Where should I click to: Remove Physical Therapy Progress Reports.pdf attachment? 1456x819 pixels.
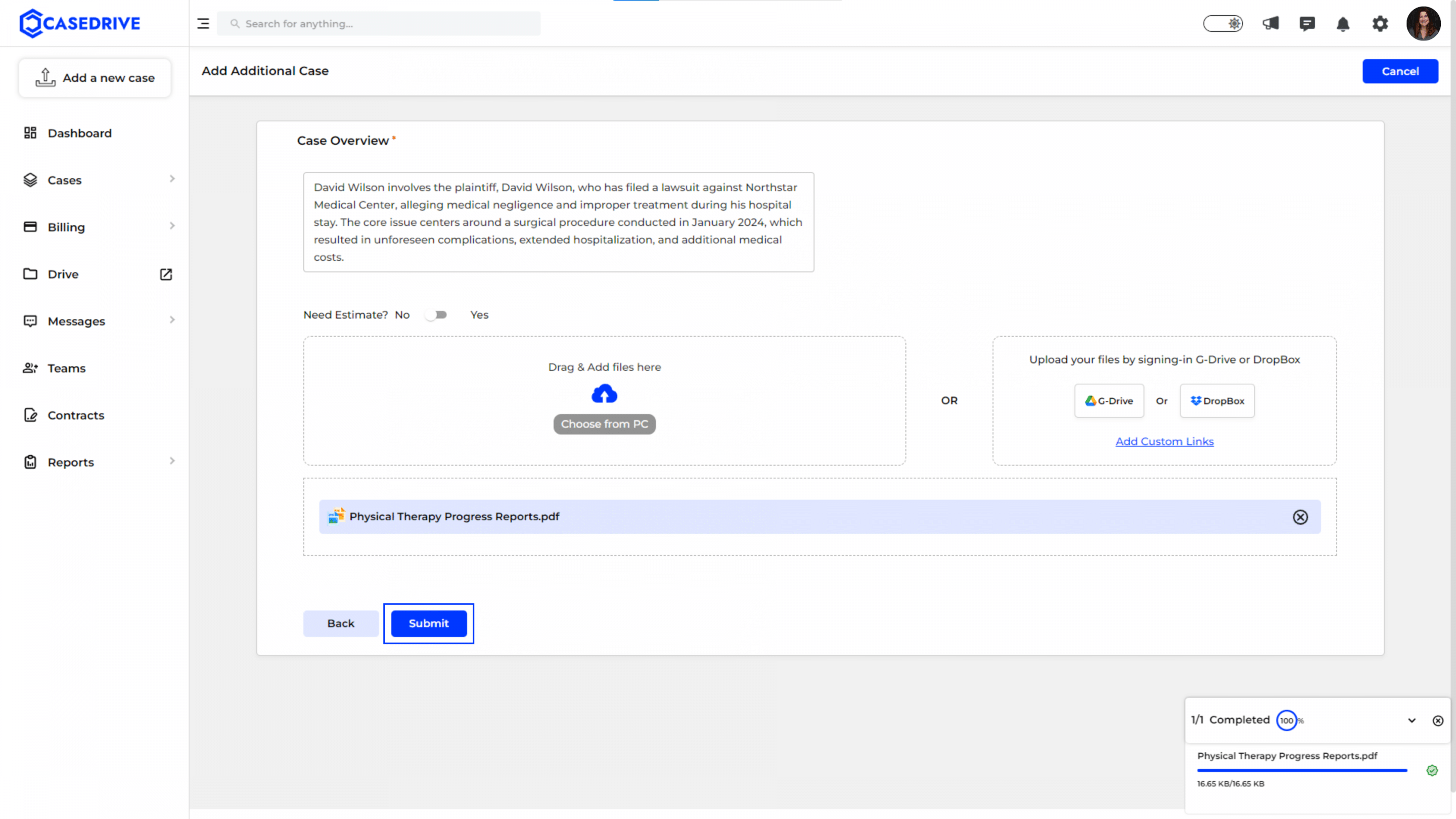point(1300,517)
